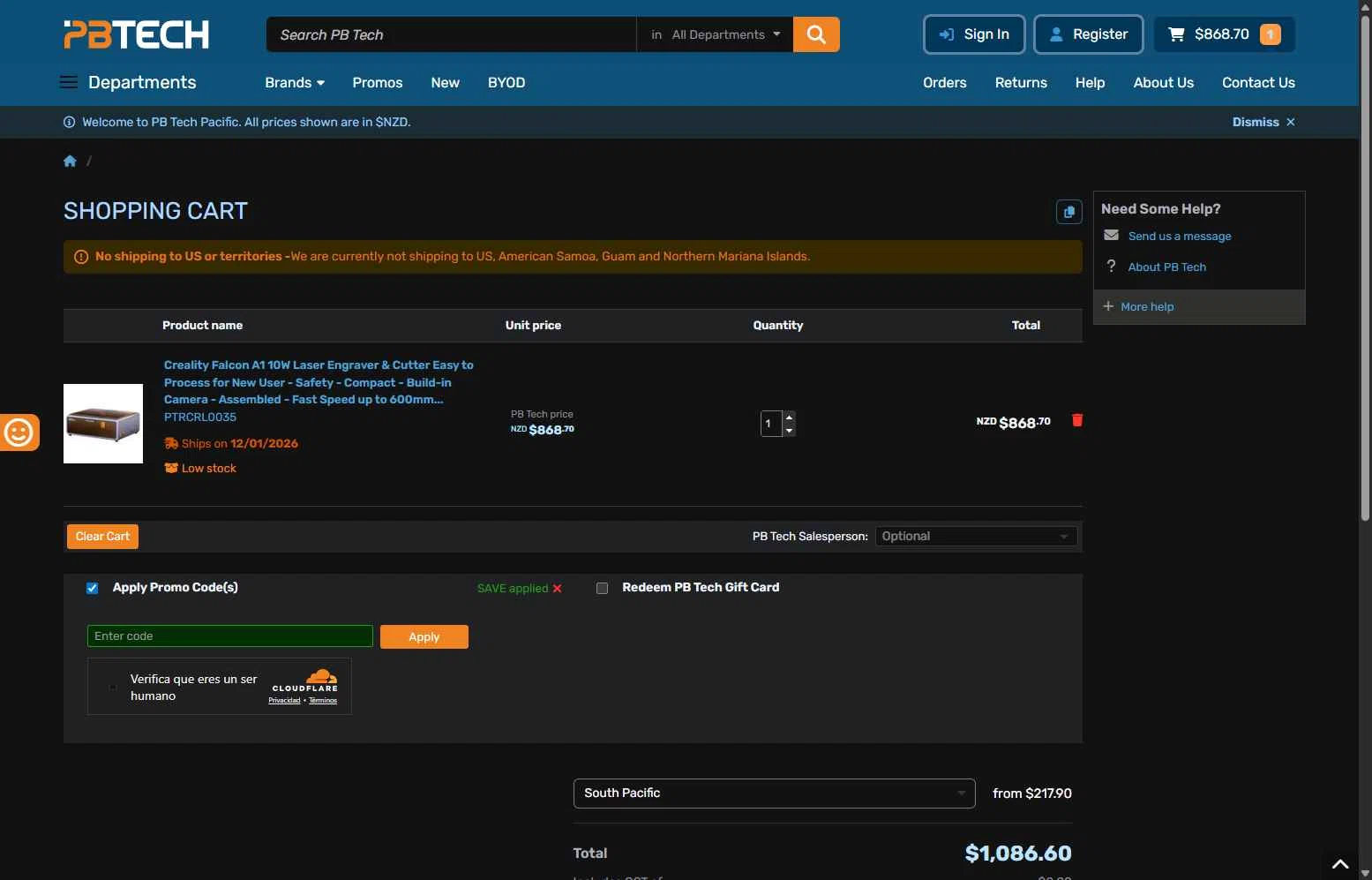Click Send us a message link
The width and height of the screenshot is (1372, 880).
1180,236
